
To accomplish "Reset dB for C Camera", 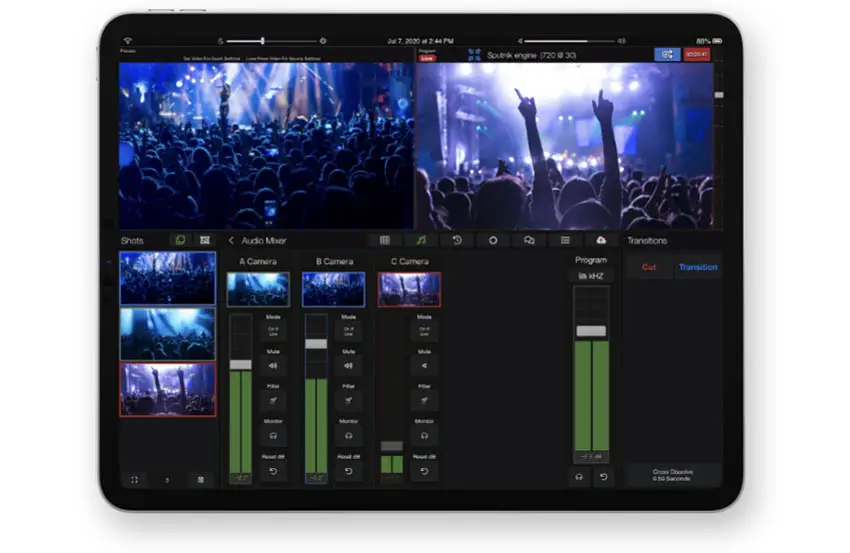I will pos(424,472).
